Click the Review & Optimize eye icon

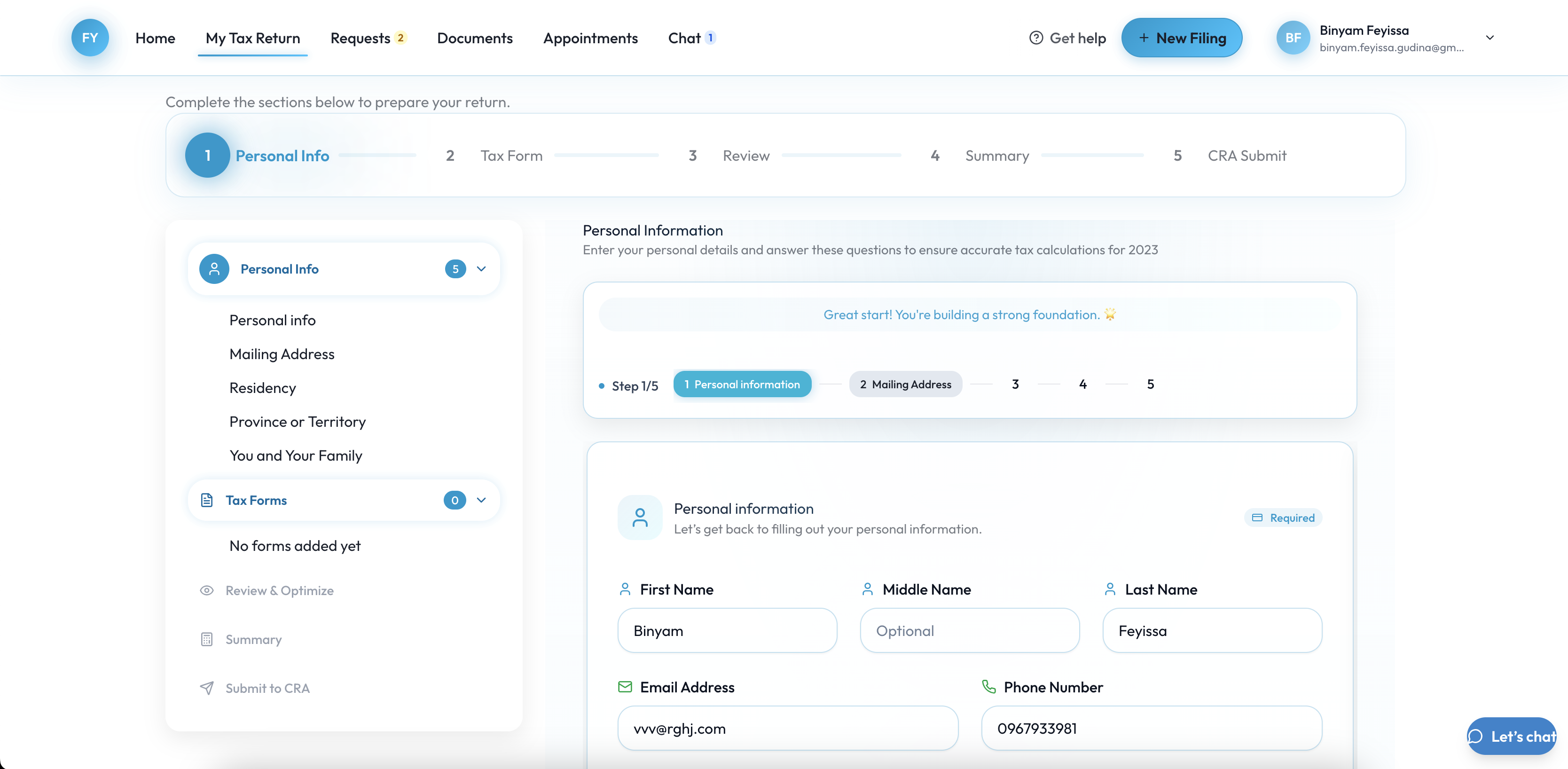pyautogui.click(x=207, y=590)
